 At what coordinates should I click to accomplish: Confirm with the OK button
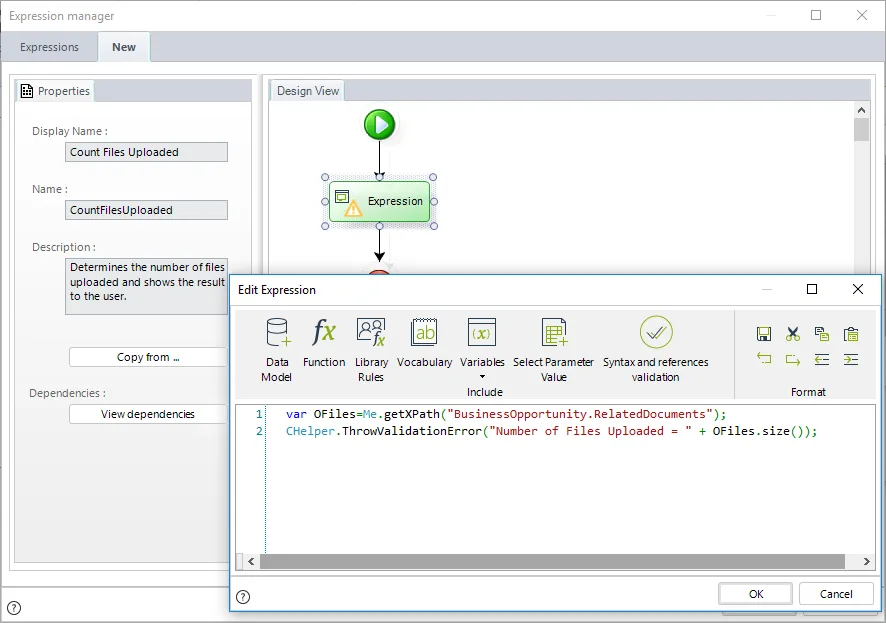(x=756, y=594)
